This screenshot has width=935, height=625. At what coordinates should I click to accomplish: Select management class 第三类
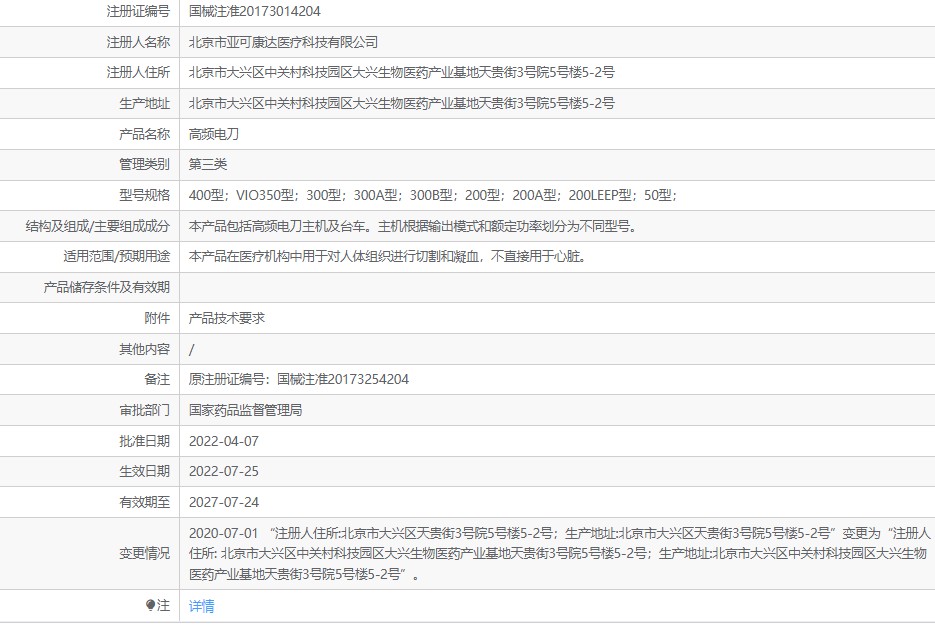tap(208, 165)
